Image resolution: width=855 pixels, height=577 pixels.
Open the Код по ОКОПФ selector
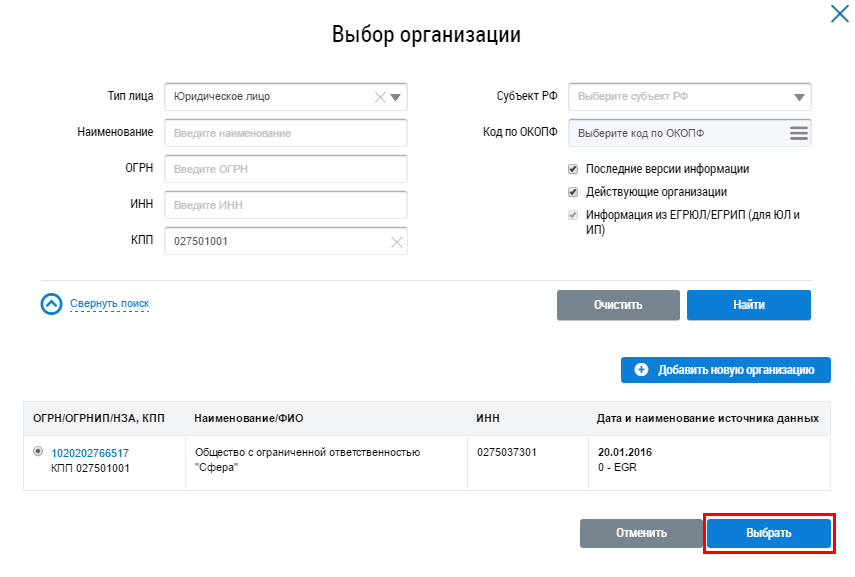click(678, 133)
